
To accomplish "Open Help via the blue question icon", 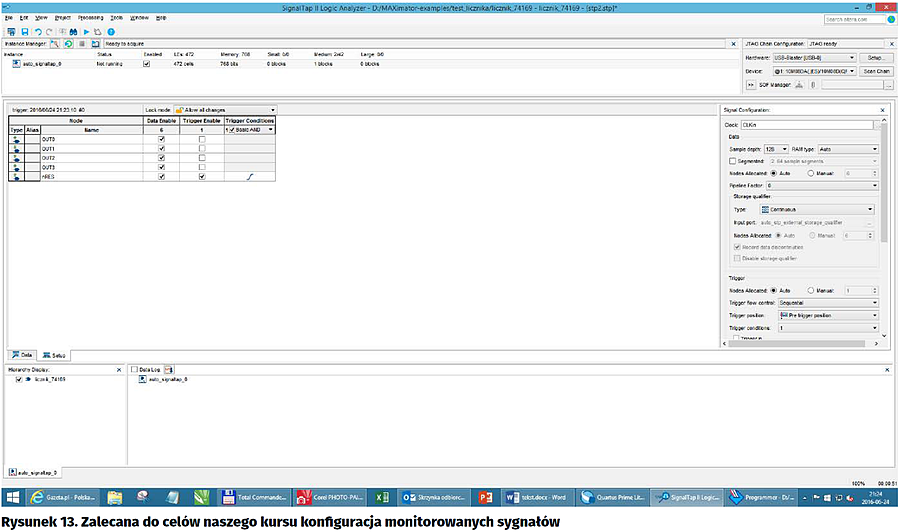I will (x=111, y=32).
